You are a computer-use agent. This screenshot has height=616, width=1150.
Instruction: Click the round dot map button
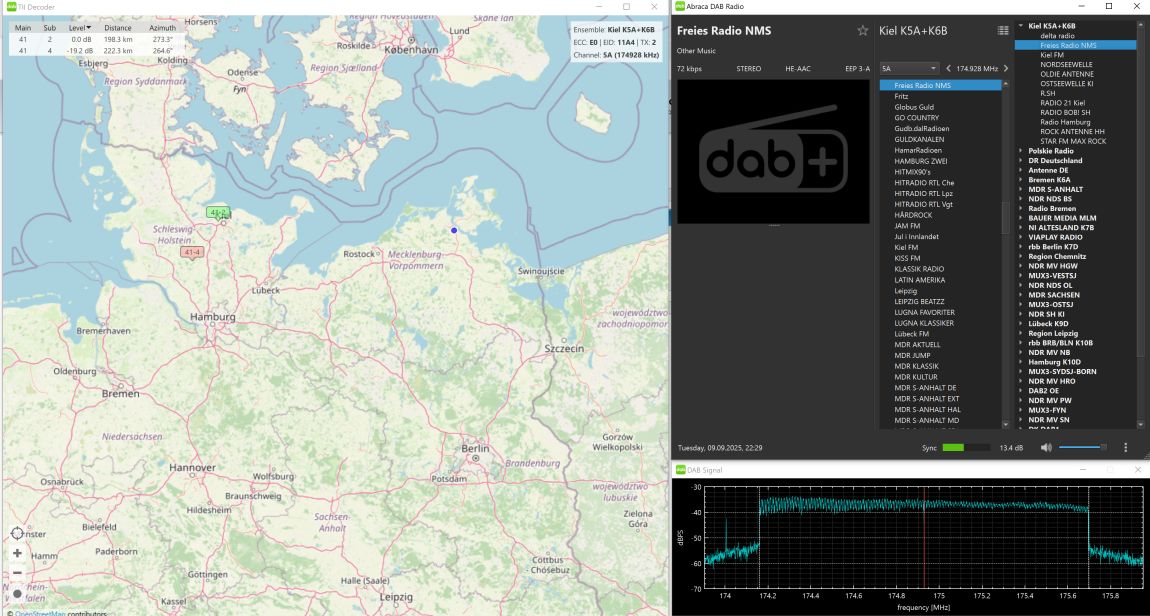[x=17, y=593]
